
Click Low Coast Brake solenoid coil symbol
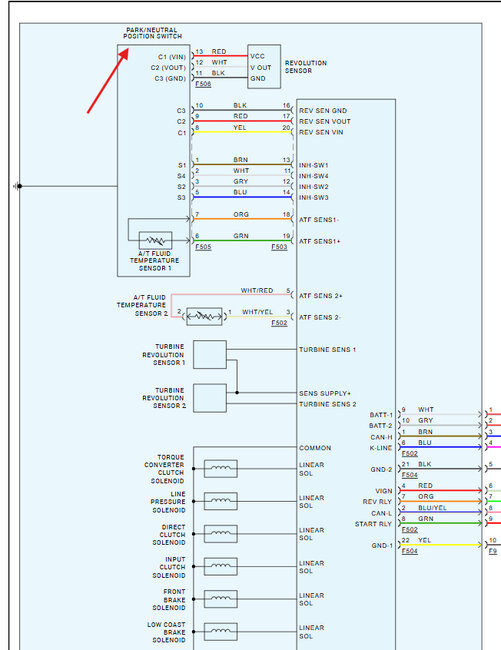tap(221, 632)
